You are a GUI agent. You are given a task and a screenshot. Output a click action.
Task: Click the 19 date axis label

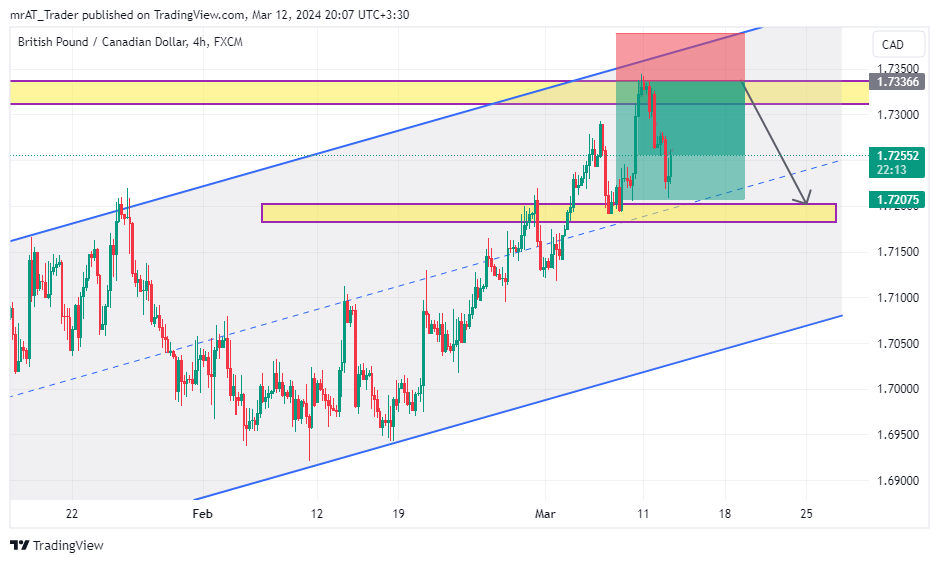tap(398, 514)
